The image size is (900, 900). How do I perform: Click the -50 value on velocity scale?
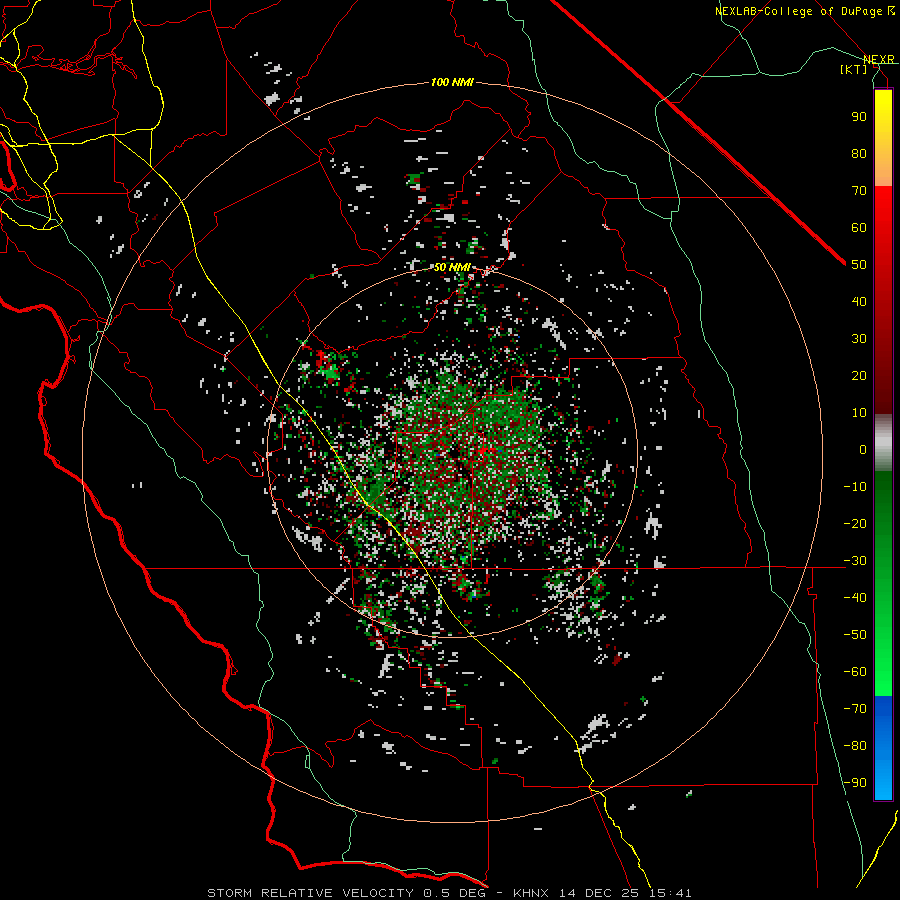click(x=855, y=635)
